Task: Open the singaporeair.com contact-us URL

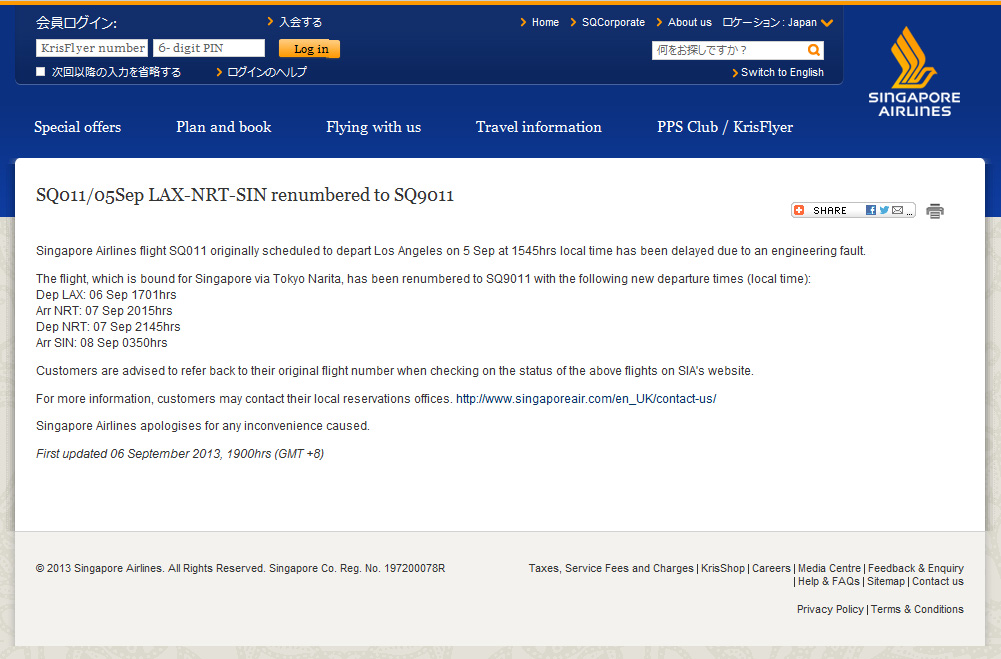Action: [586, 398]
